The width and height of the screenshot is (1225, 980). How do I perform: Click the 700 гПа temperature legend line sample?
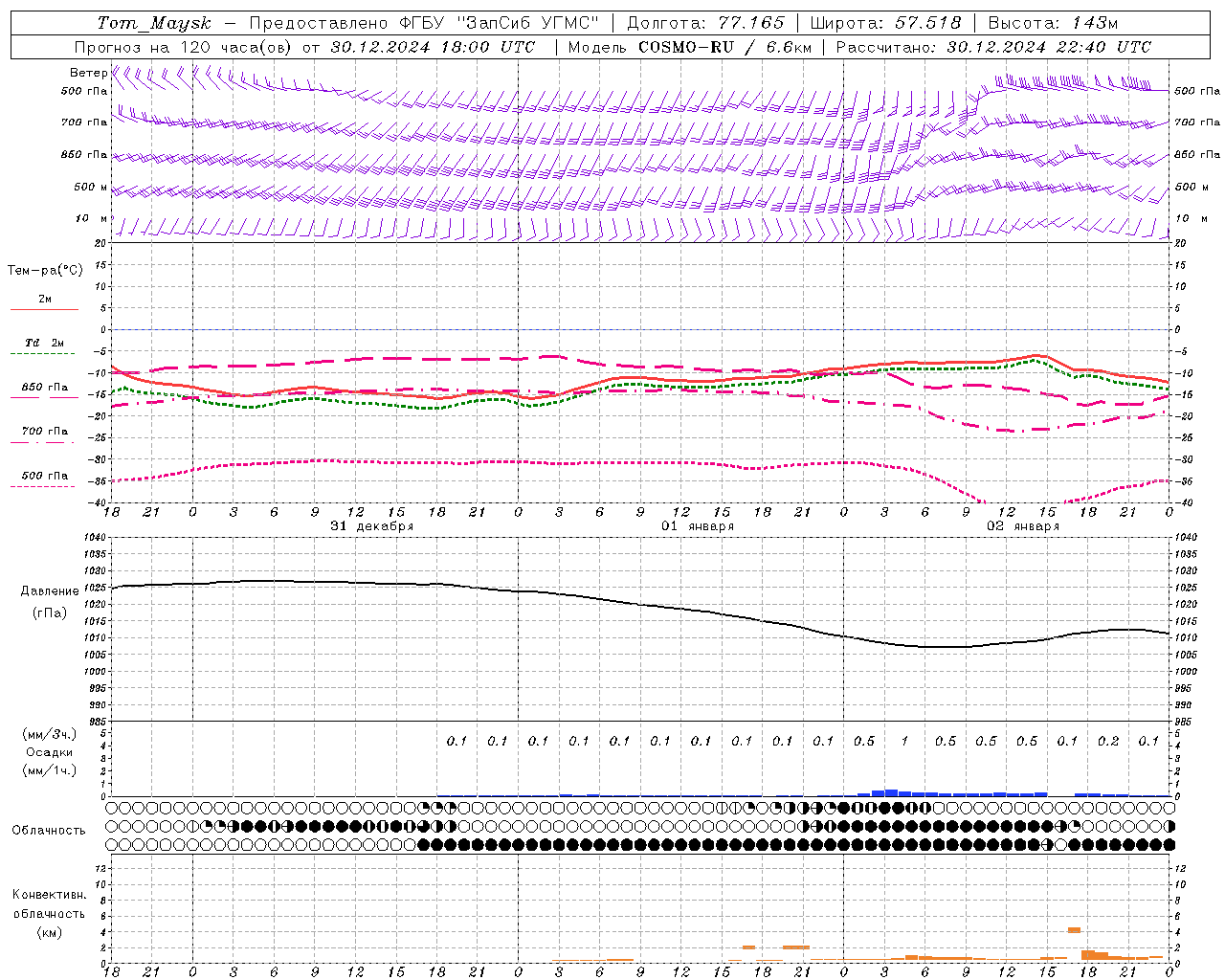coord(42,442)
